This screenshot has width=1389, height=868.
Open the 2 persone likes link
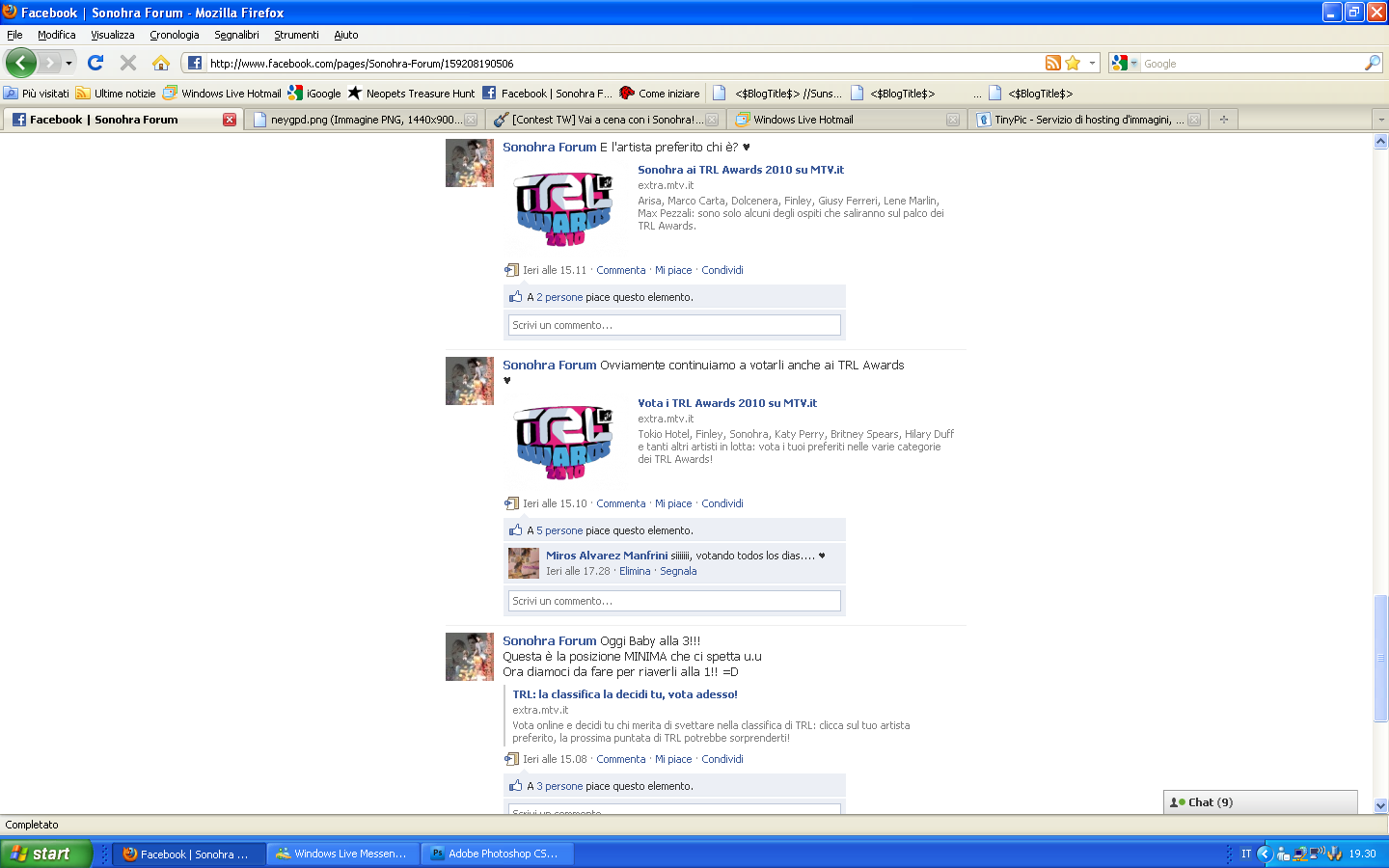click(559, 297)
